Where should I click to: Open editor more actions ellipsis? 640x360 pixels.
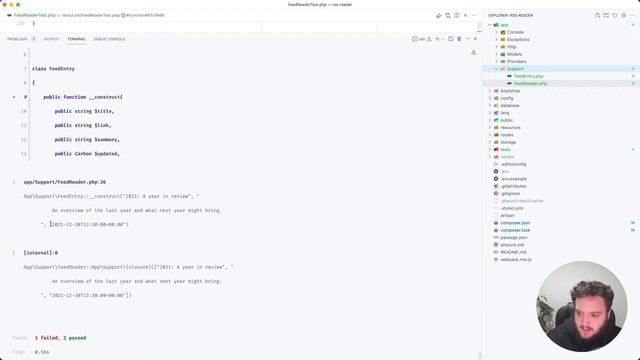point(474,16)
